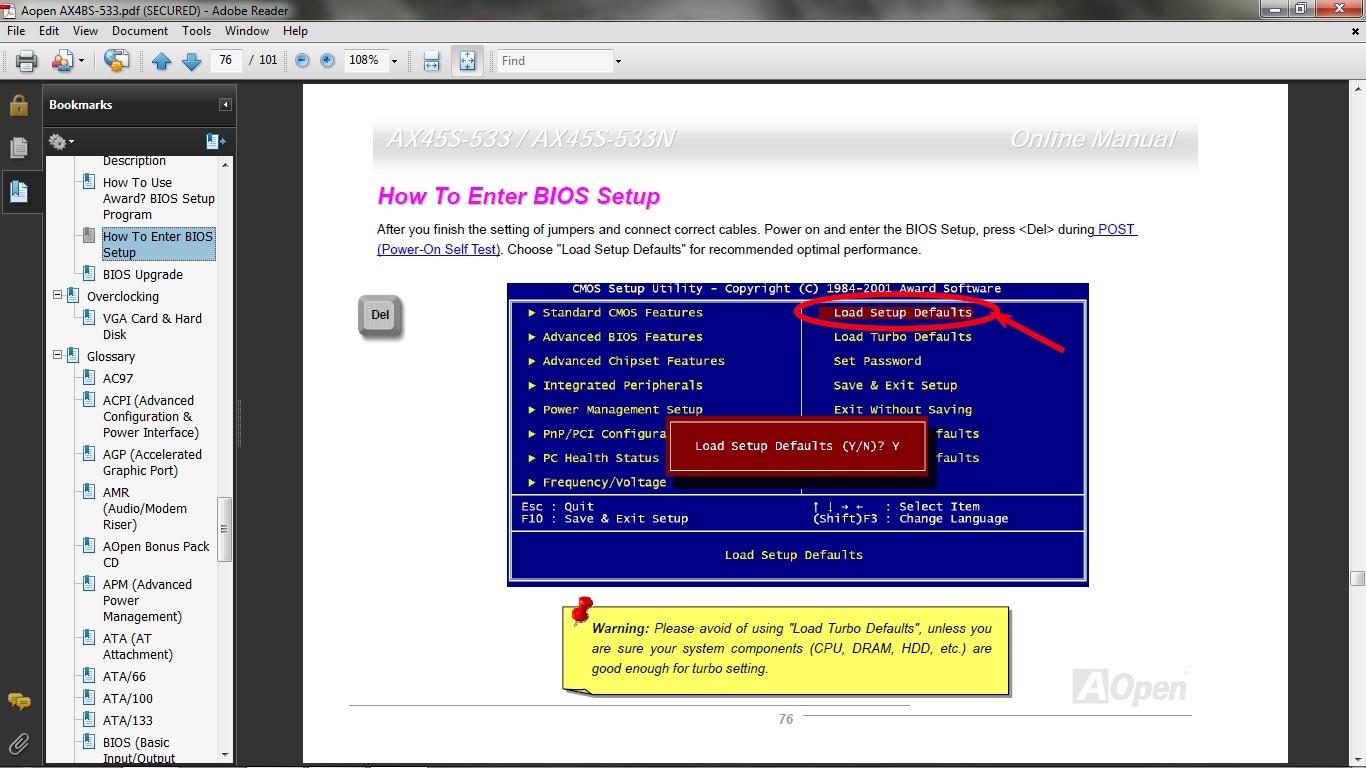Image resolution: width=1366 pixels, height=768 pixels.
Task: Open the BIOS Upgrade bookmark
Action: (x=143, y=274)
